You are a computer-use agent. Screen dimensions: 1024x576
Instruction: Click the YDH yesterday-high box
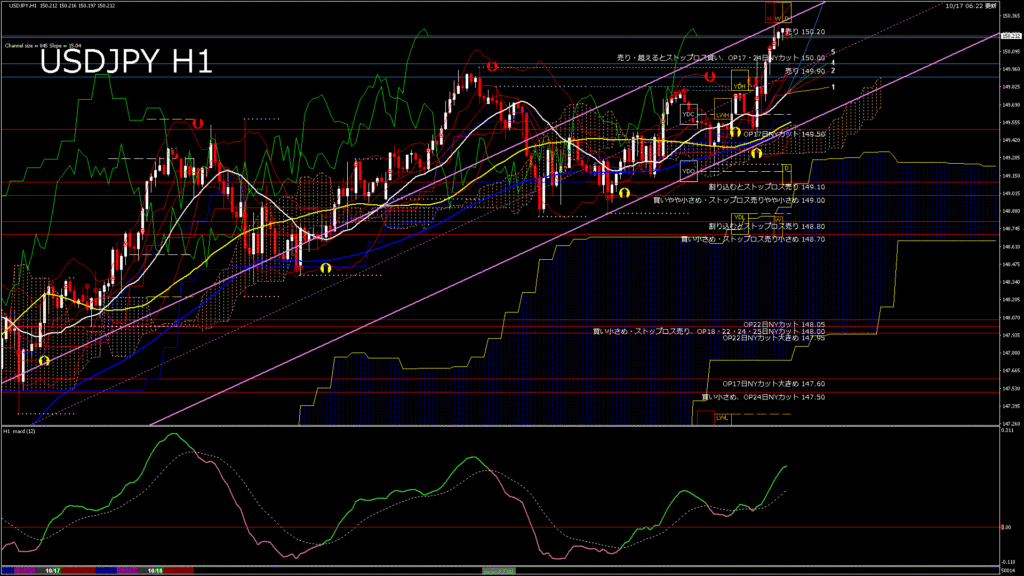(739, 81)
